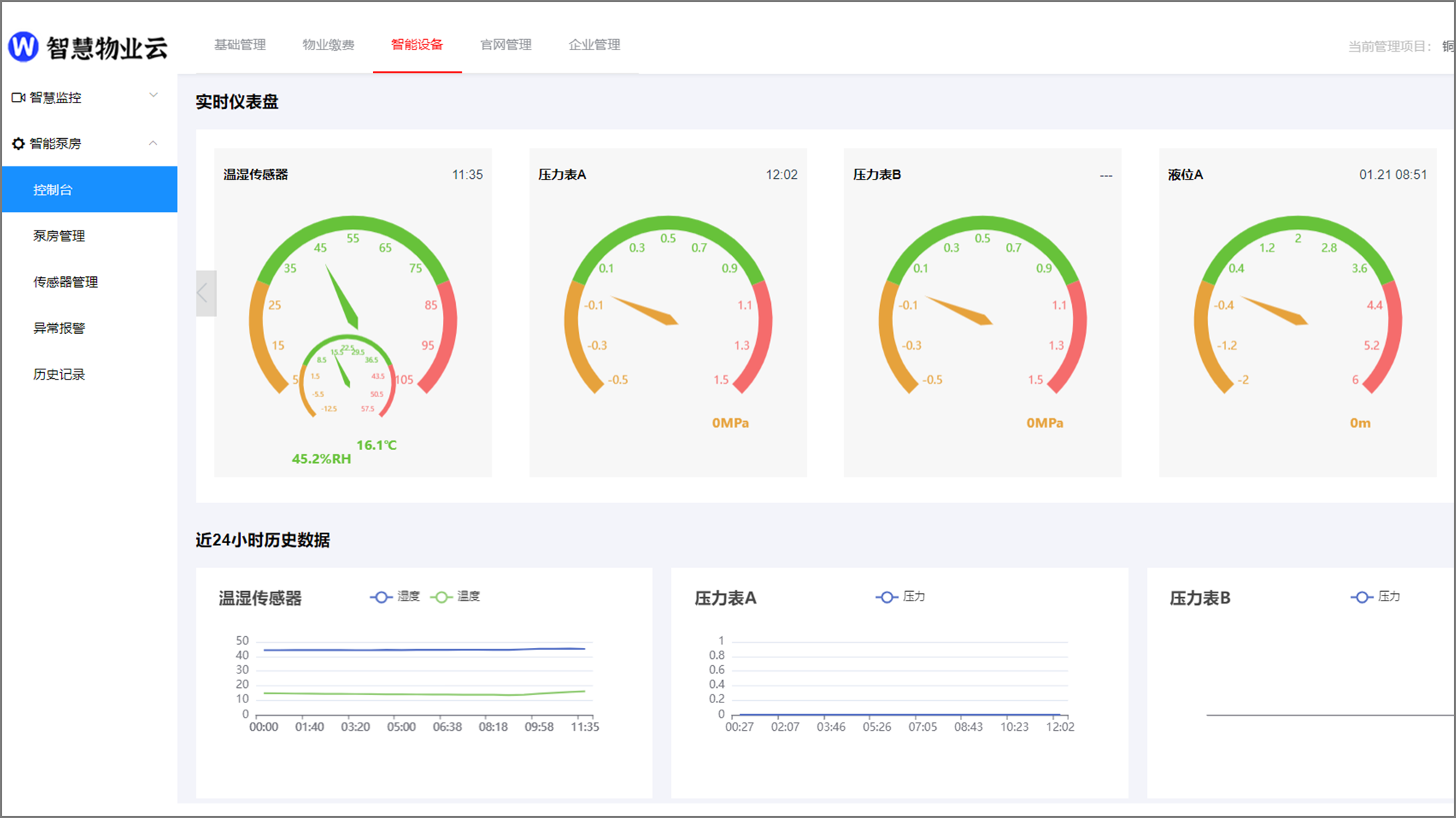Screen dimensions: 1456x818
Task: Click the gear icon beside 智能泵房
Action: coord(18,144)
